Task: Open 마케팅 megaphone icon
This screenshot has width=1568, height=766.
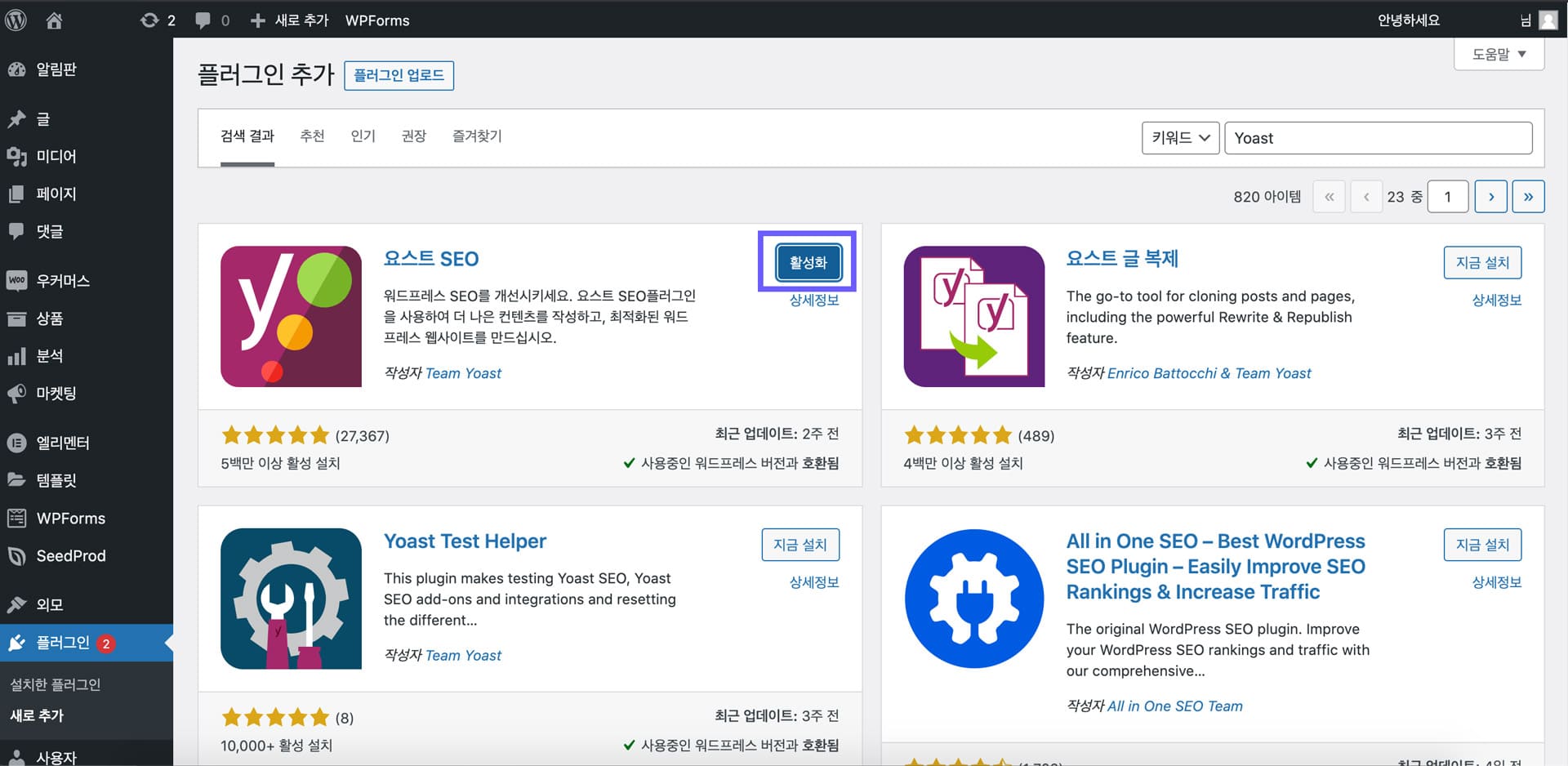Action: tap(16, 394)
